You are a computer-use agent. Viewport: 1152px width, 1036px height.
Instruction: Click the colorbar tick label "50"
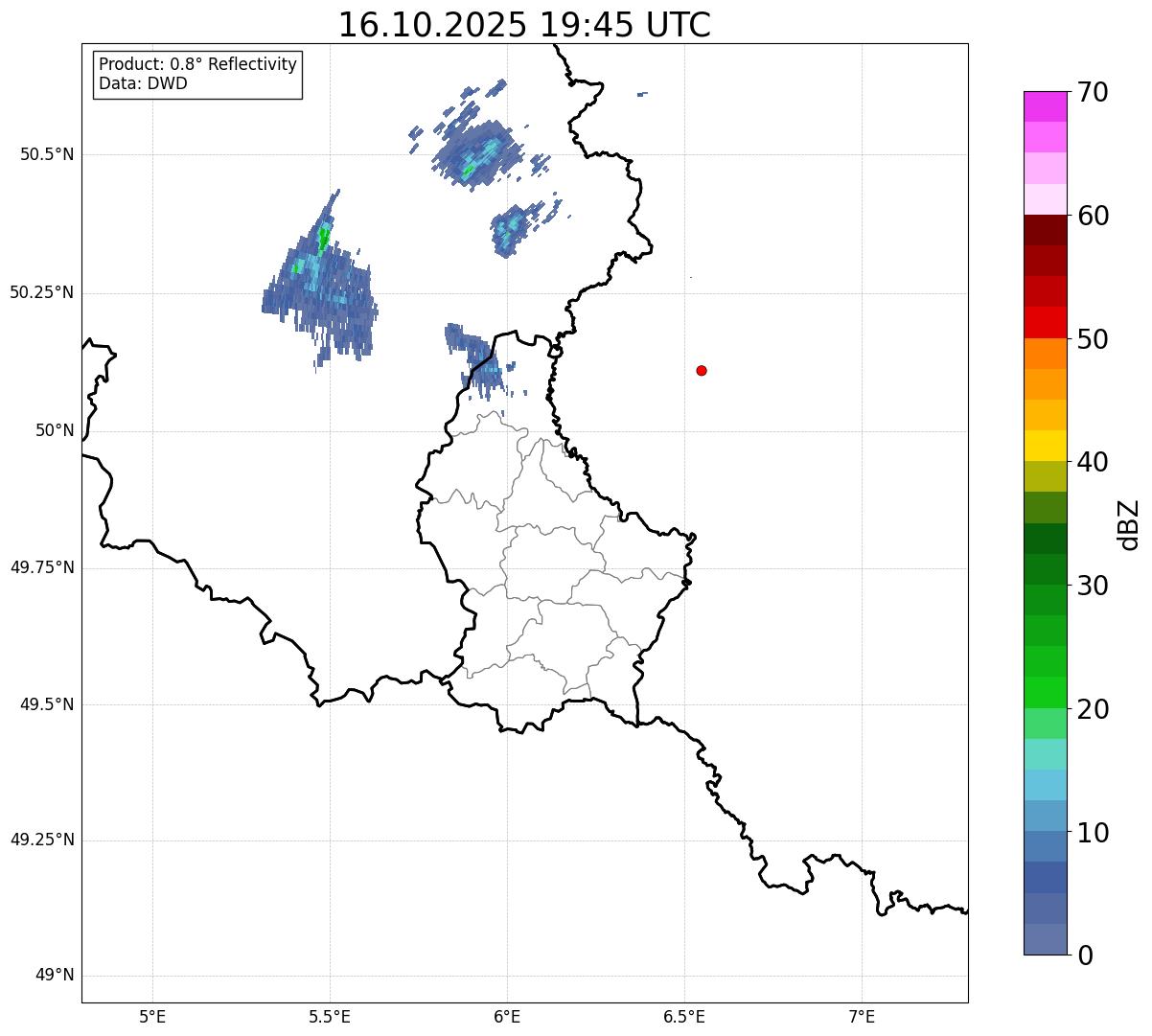[1094, 339]
